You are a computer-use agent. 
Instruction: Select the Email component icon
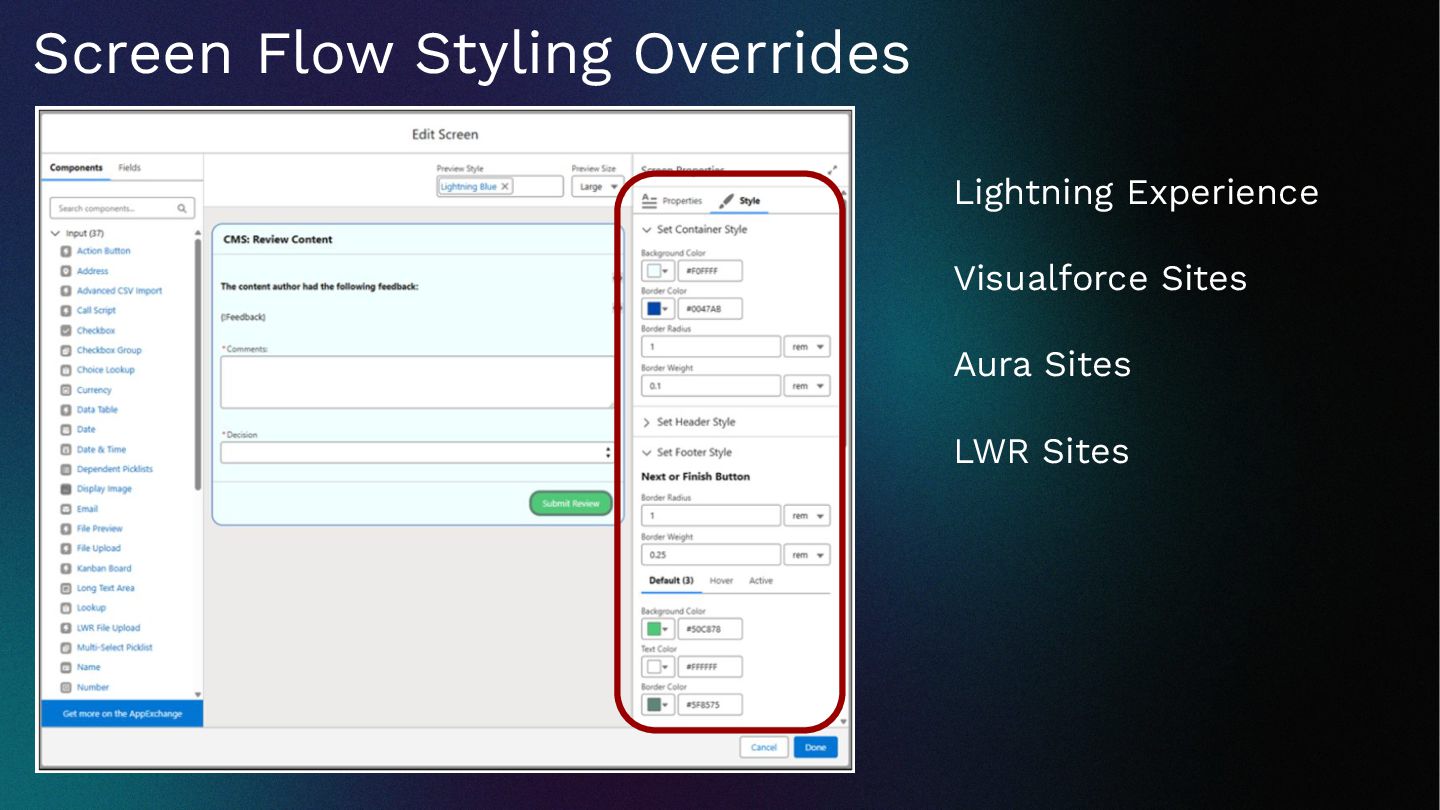tap(66, 509)
